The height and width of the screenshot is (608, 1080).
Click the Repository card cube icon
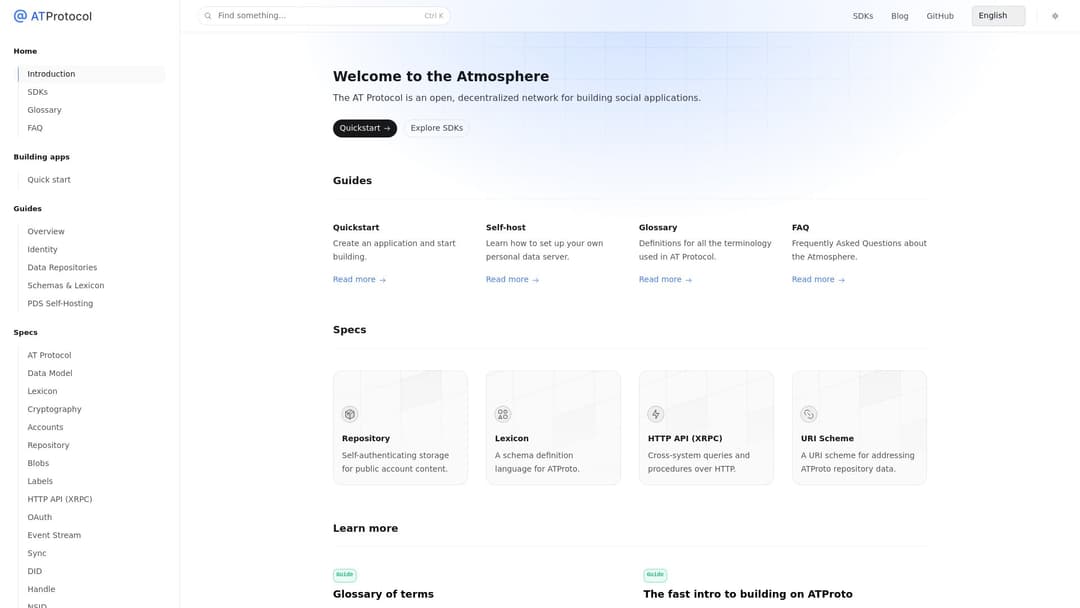pyautogui.click(x=350, y=414)
